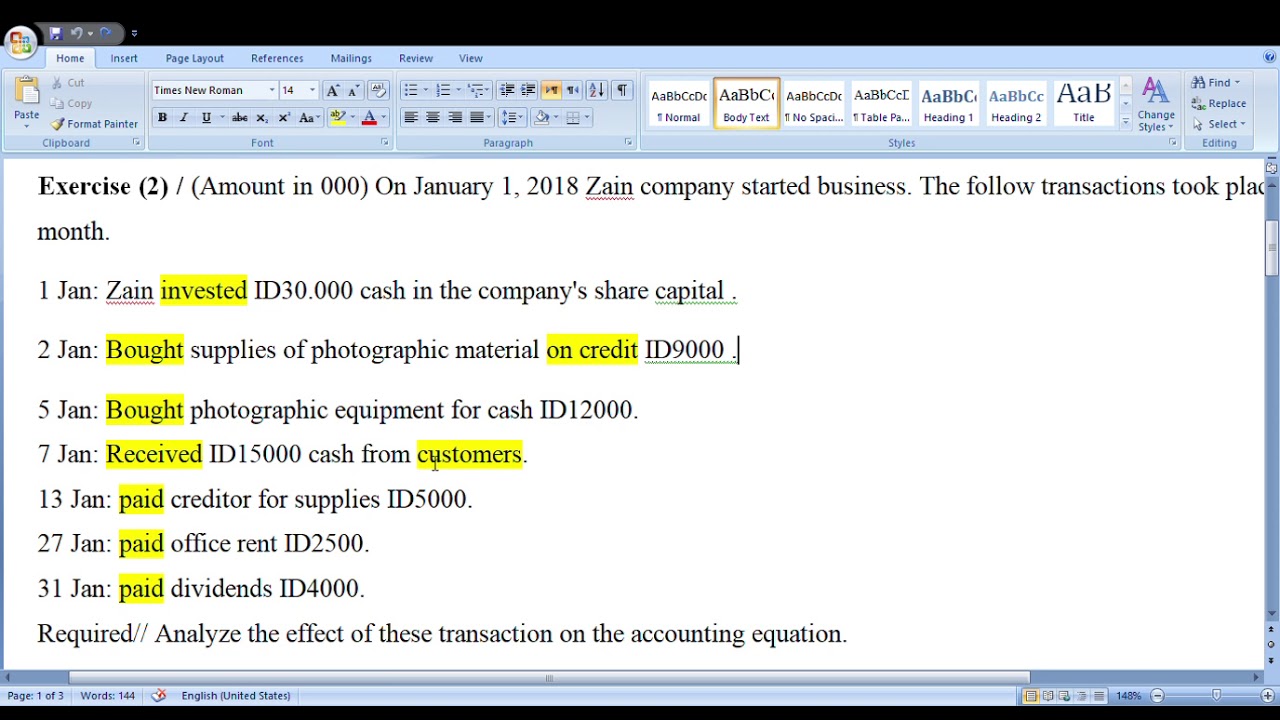This screenshot has height=720, width=1280.
Task: Align text right
Action: tap(455, 118)
